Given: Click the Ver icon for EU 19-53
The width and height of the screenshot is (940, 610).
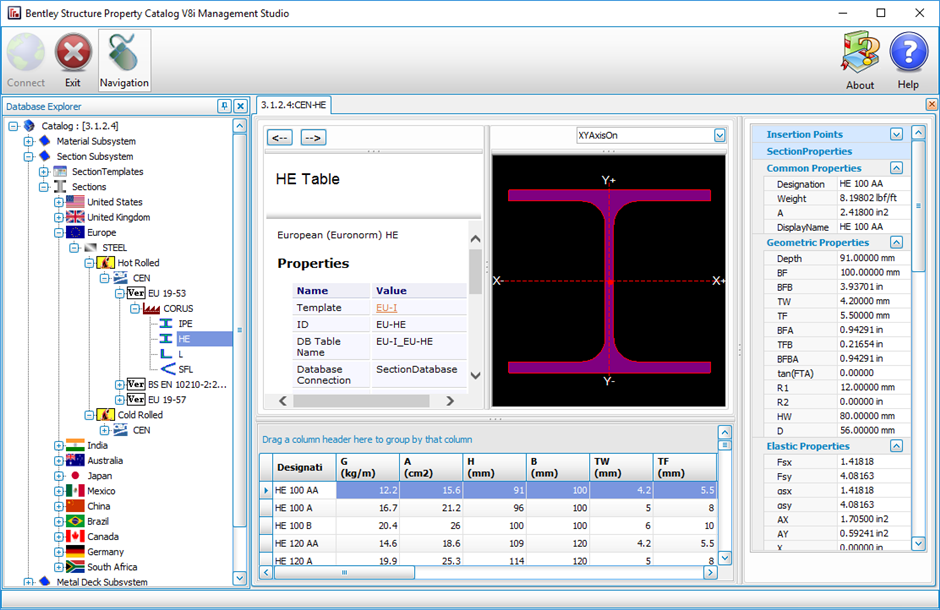Looking at the screenshot, I should (x=136, y=293).
